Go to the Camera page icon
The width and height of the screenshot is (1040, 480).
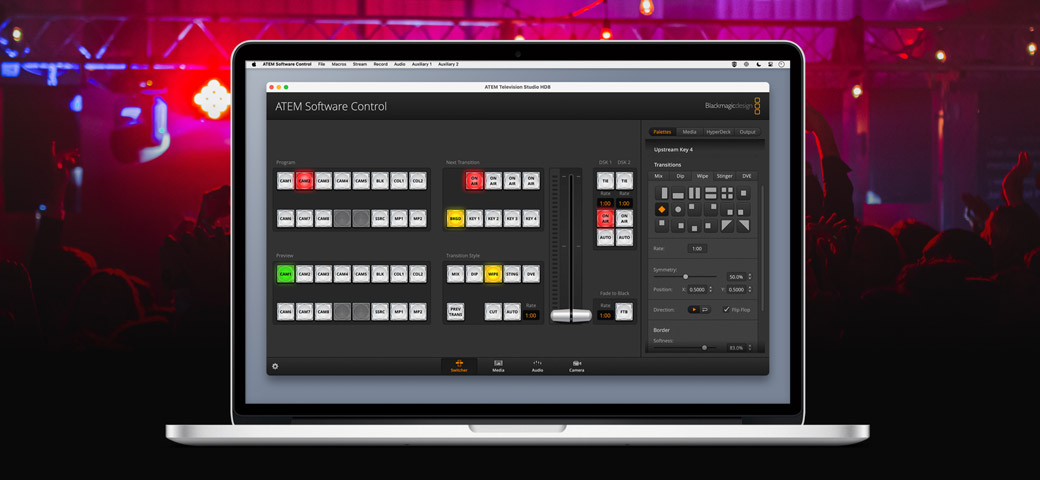(576, 365)
